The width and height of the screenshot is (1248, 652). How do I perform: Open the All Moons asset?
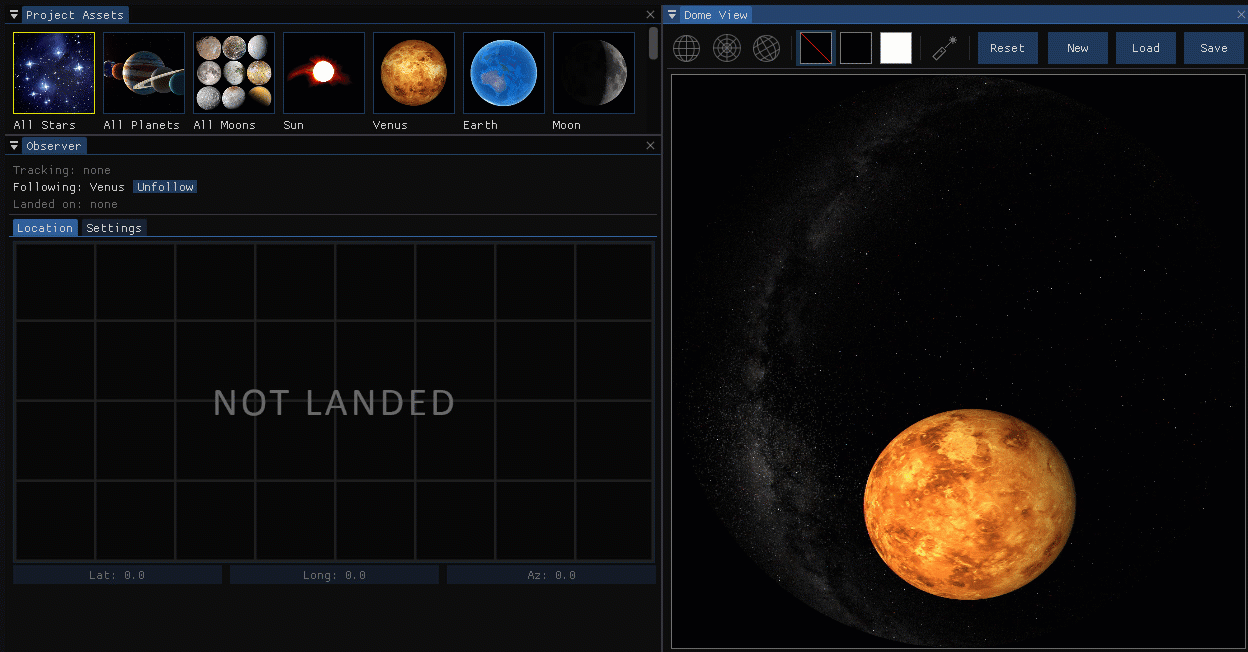click(x=234, y=73)
